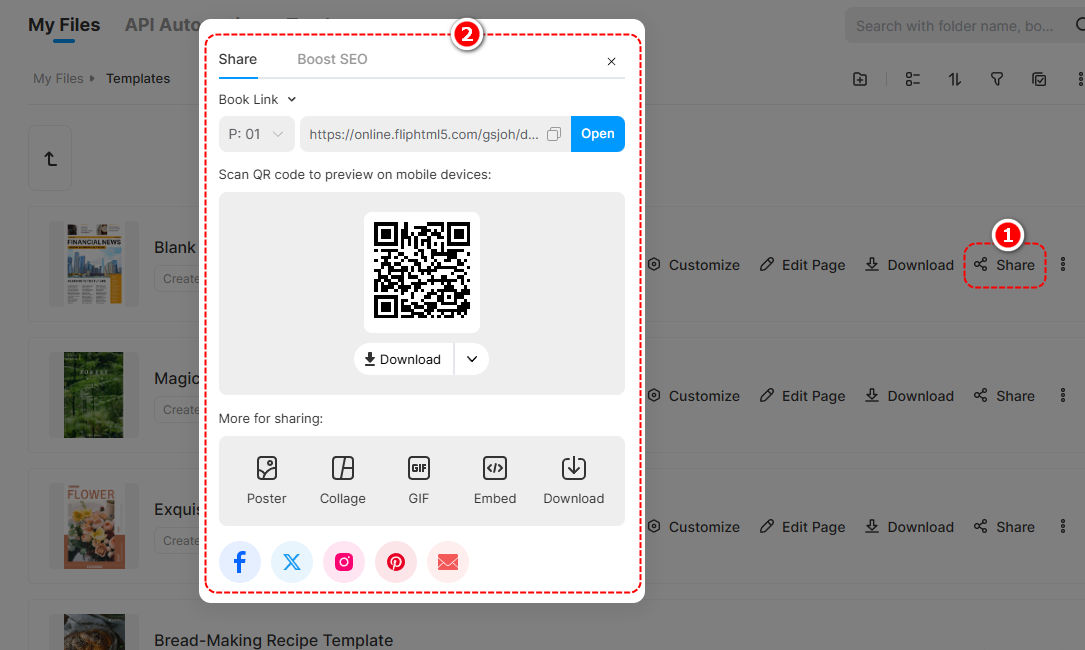Open the My Files tab

click(x=64, y=26)
